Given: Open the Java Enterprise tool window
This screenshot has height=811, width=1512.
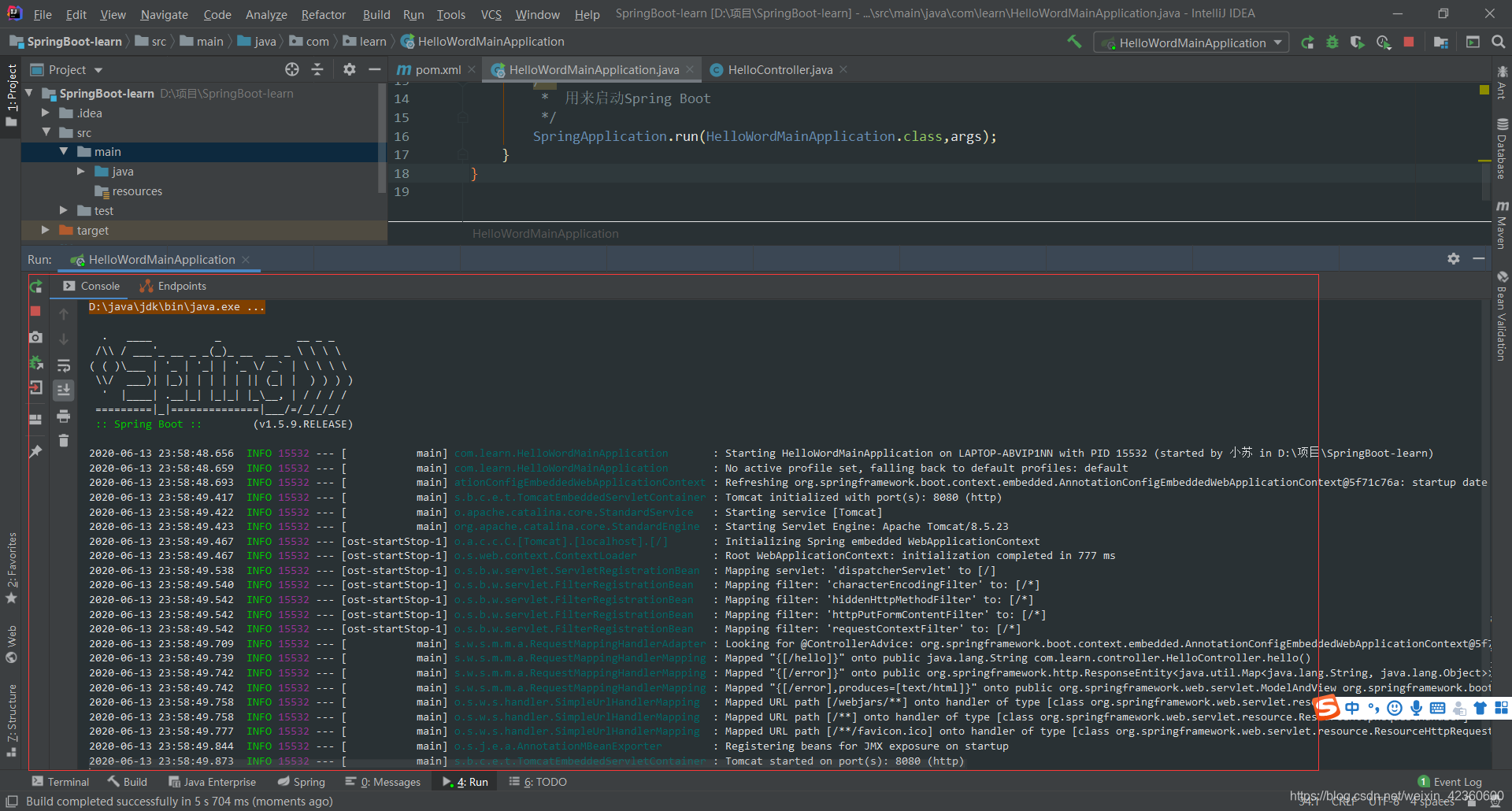Looking at the screenshot, I should (x=212, y=782).
